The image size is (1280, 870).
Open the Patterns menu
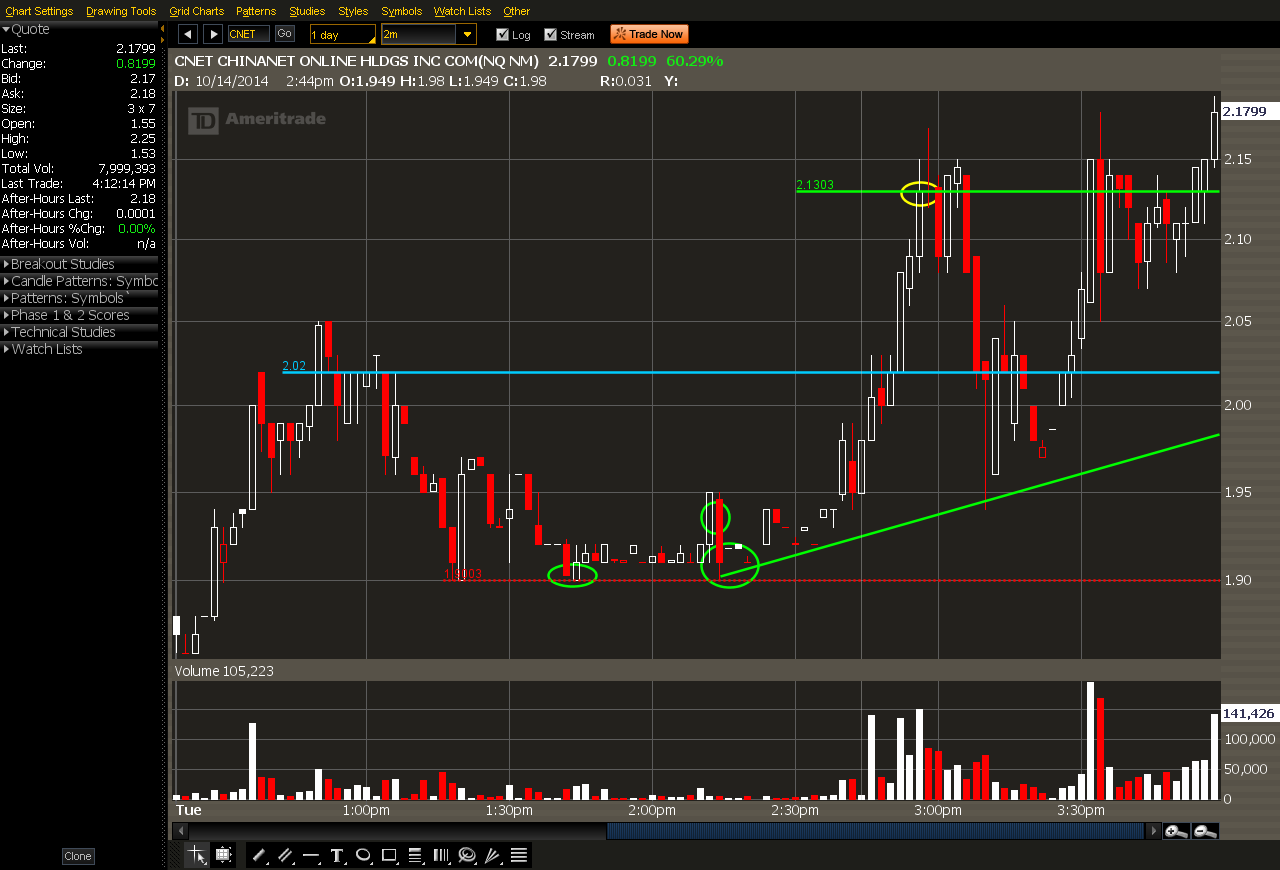click(x=256, y=11)
